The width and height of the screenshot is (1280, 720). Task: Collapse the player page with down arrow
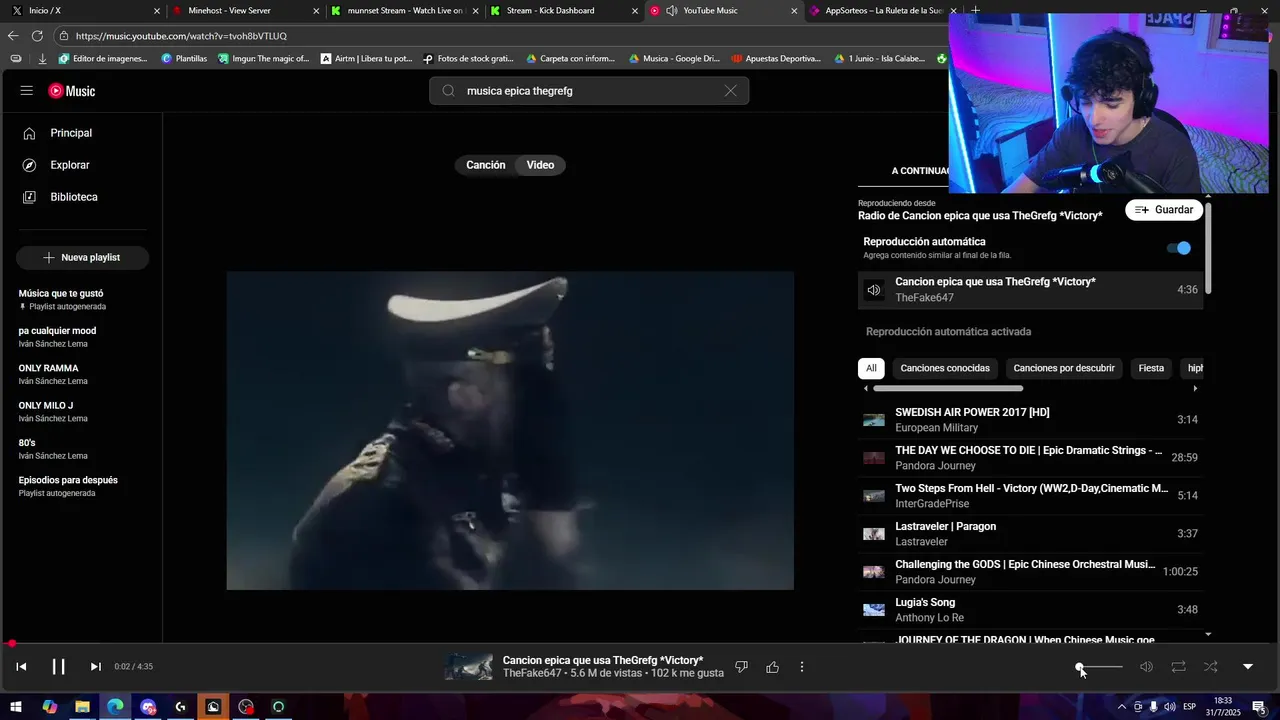1247,667
